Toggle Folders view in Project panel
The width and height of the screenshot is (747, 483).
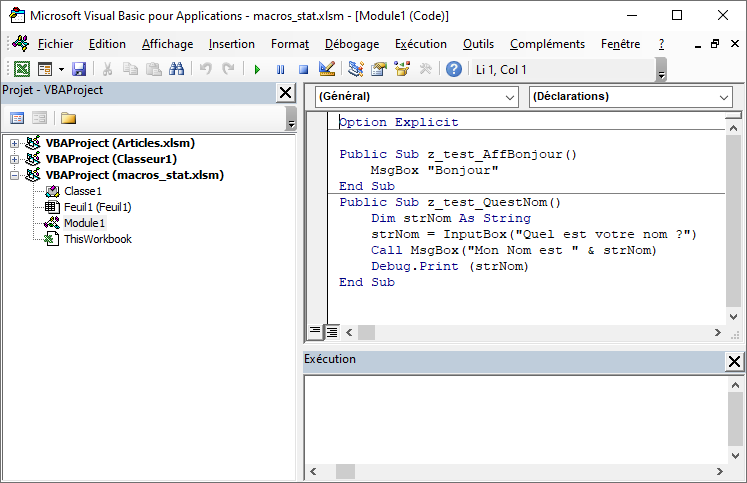[x=68, y=118]
